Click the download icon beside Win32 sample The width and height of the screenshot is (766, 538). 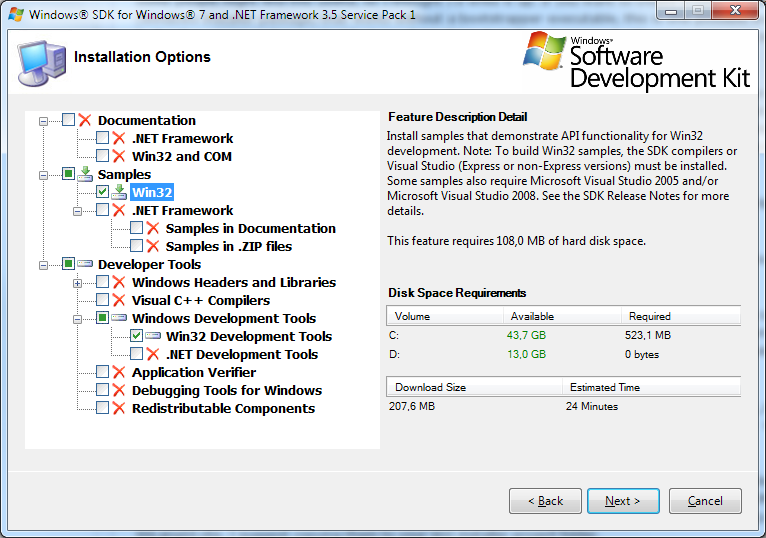point(119,192)
